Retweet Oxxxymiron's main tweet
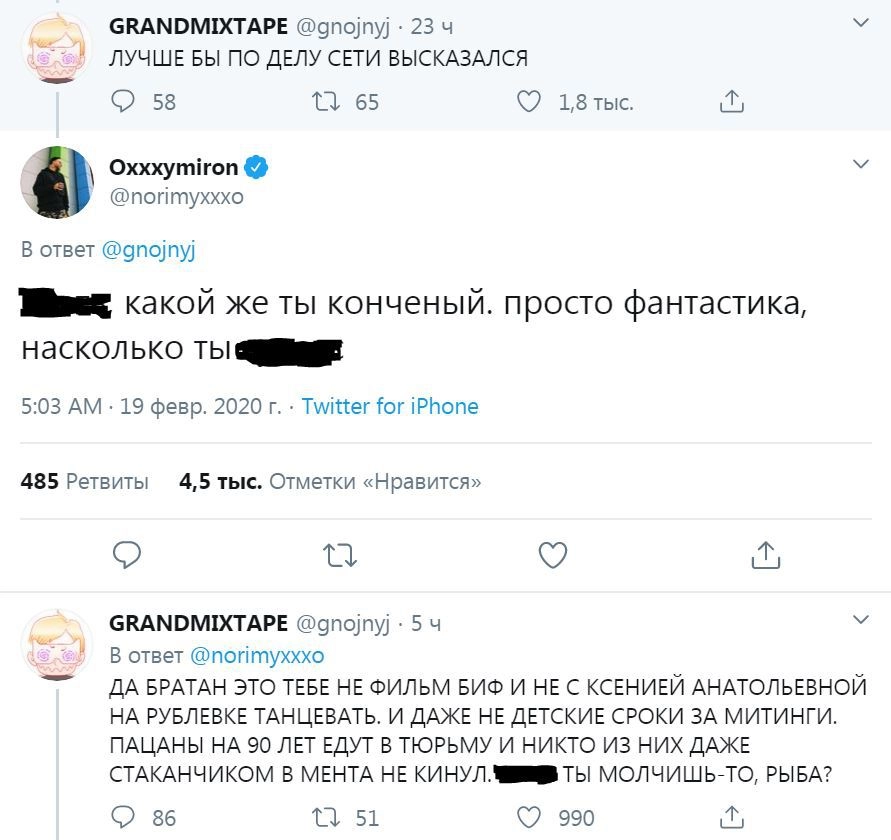This screenshot has height=840, width=891. (340, 553)
